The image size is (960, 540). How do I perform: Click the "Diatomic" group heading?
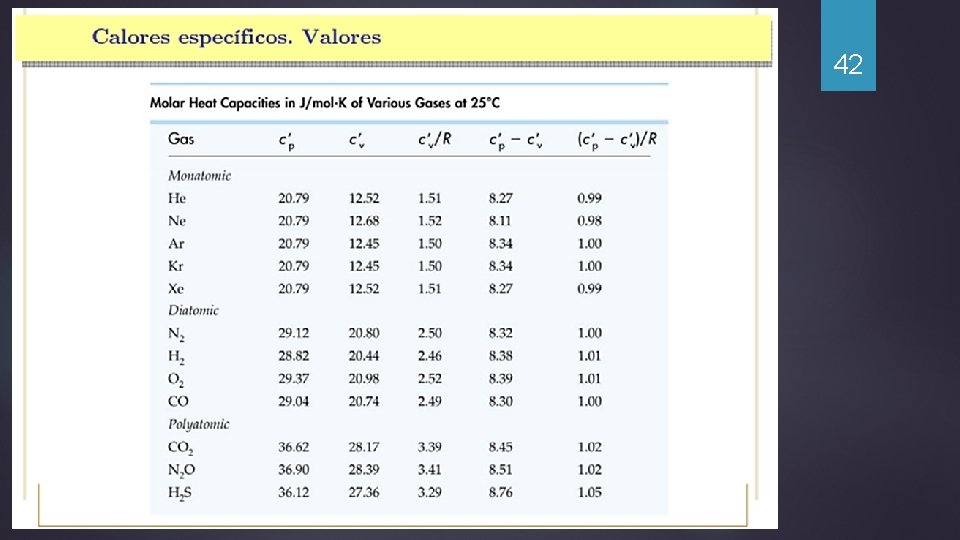(193, 310)
